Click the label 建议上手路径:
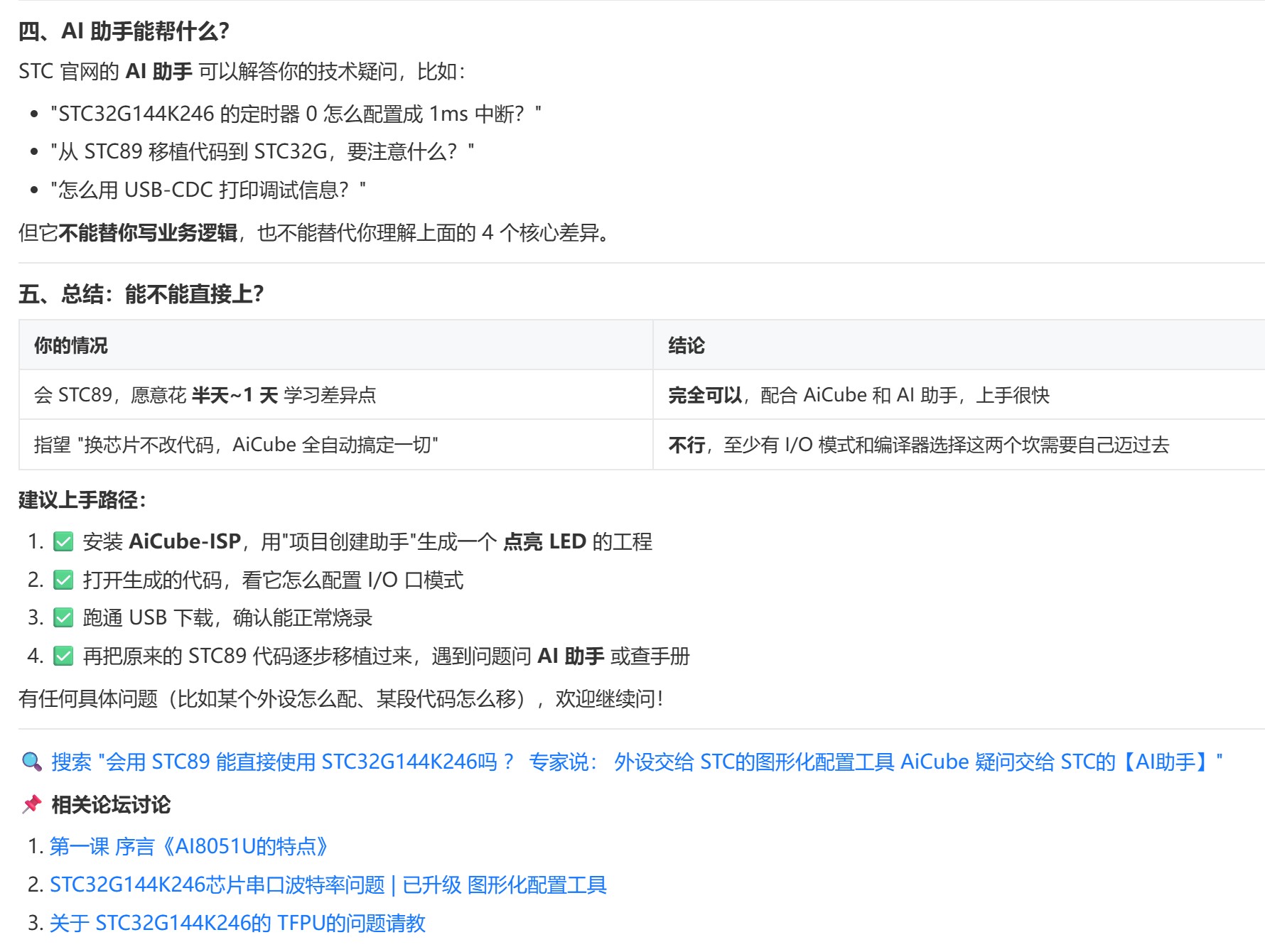The image size is (1265, 952). pyautogui.click(x=82, y=500)
